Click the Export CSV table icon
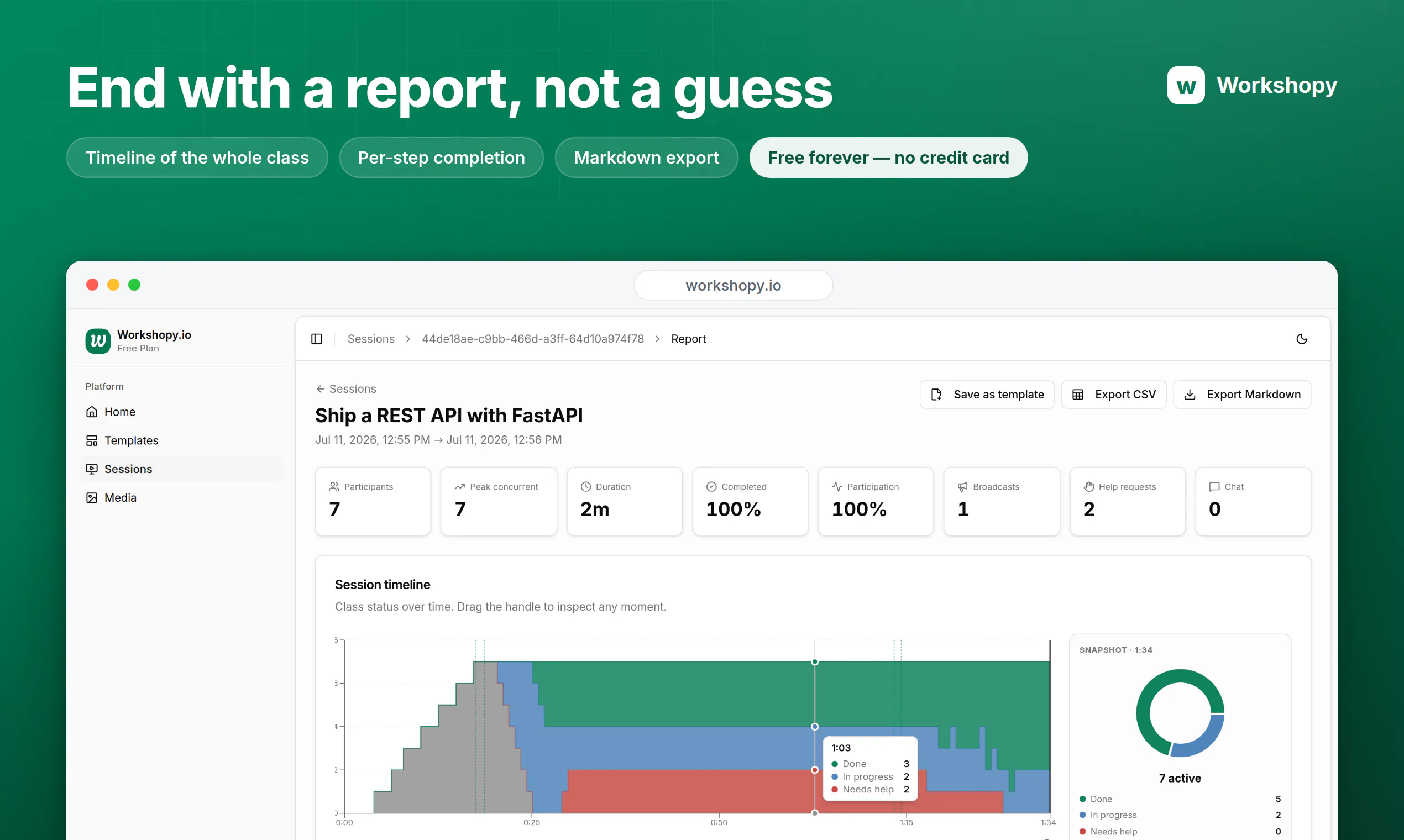 pos(1078,395)
